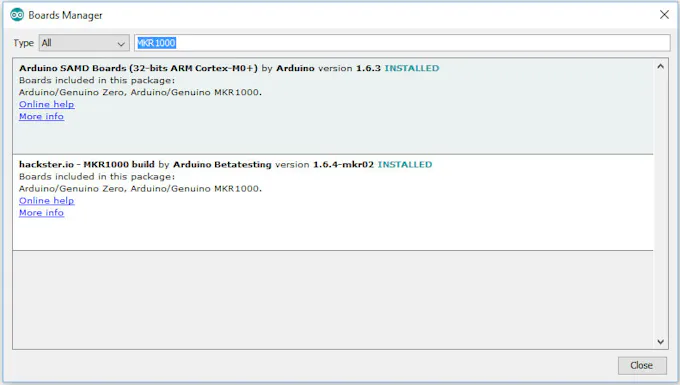Image resolution: width=680 pixels, height=385 pixels.
Task: Click 'Arduino Betatesting' author name
Action: click(222, 164)
